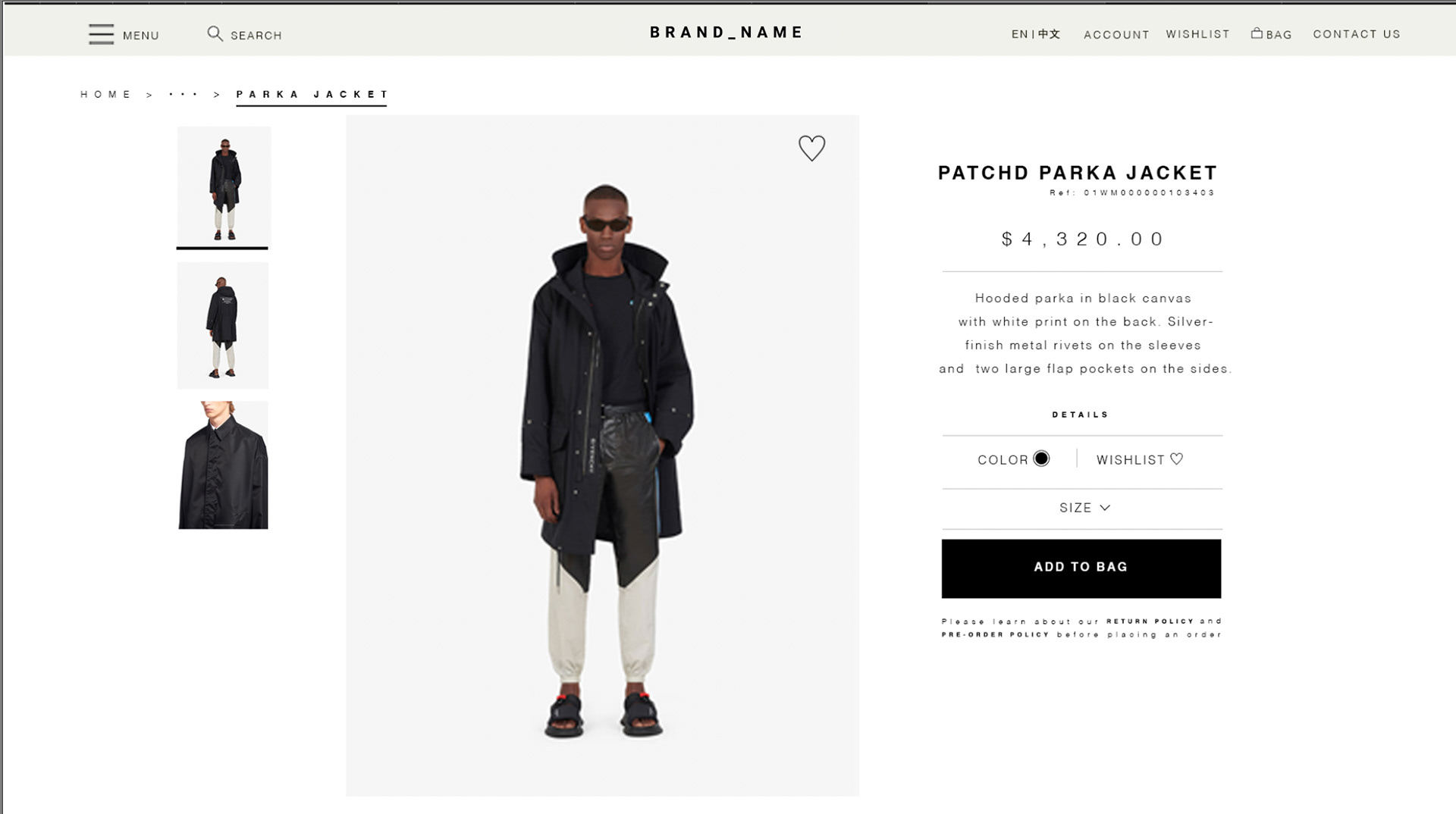Select the close-up jacket thumbnail

[x=222, y=465]
